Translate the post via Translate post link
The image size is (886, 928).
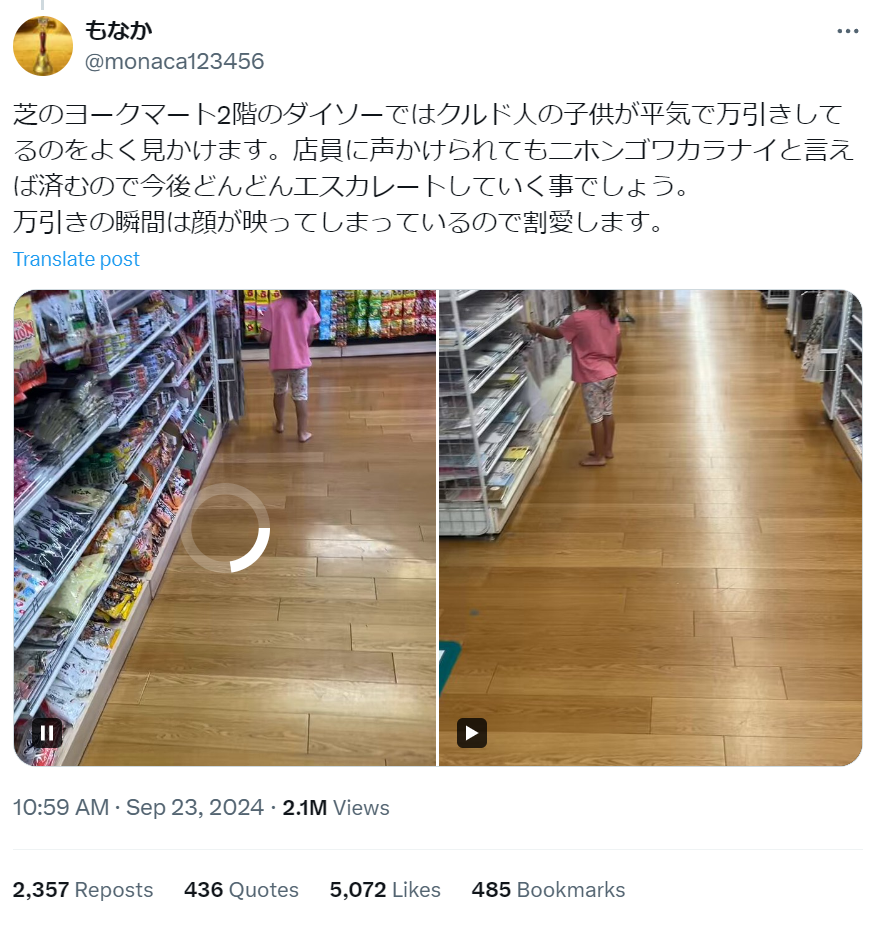pos(76,259)
